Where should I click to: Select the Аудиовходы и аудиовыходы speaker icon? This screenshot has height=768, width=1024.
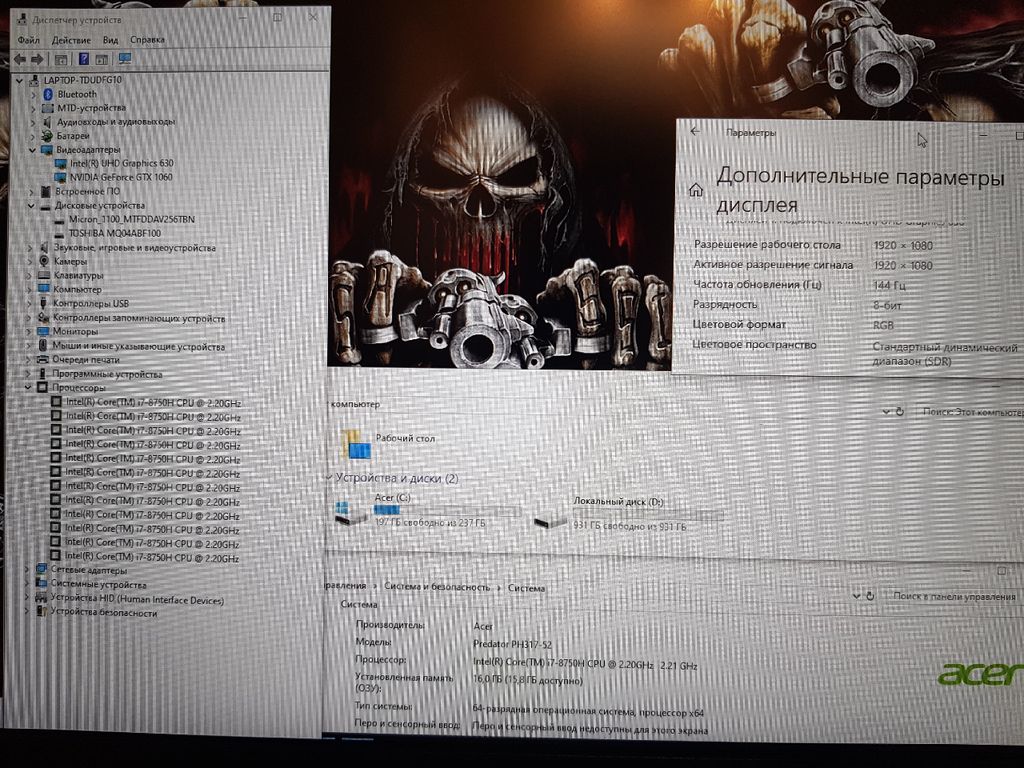[x=47, y=122]
